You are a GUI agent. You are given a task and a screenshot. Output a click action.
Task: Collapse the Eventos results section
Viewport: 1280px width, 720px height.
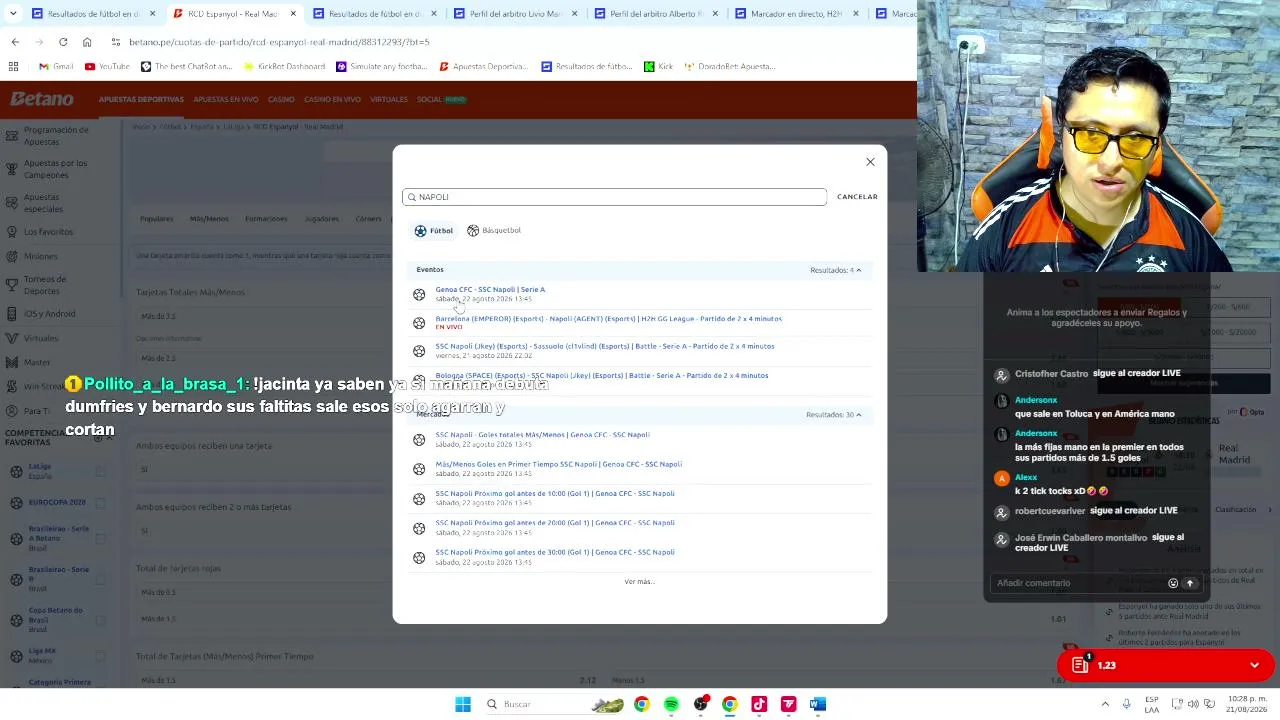click(x=858, y=270)
